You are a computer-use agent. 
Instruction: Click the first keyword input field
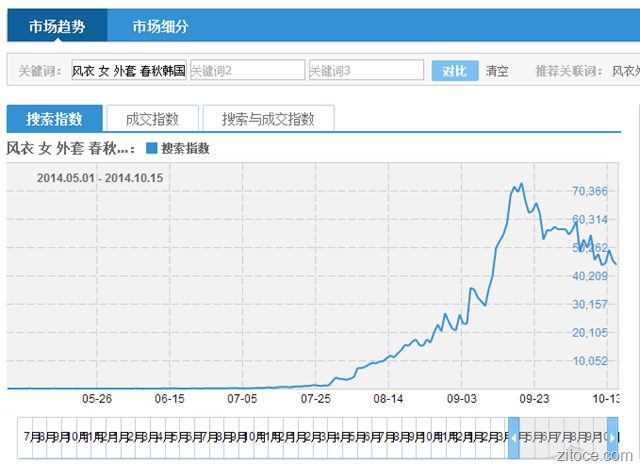(128, 71)
